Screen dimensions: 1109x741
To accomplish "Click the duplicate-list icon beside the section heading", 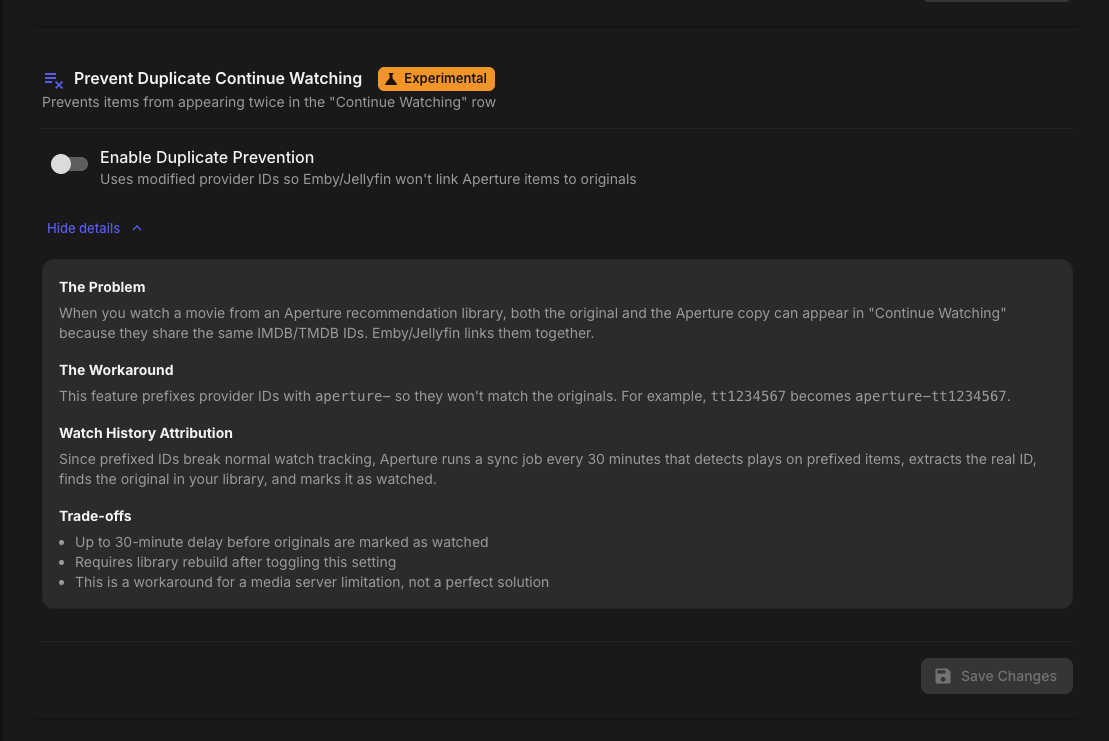I will pos(53,80).
